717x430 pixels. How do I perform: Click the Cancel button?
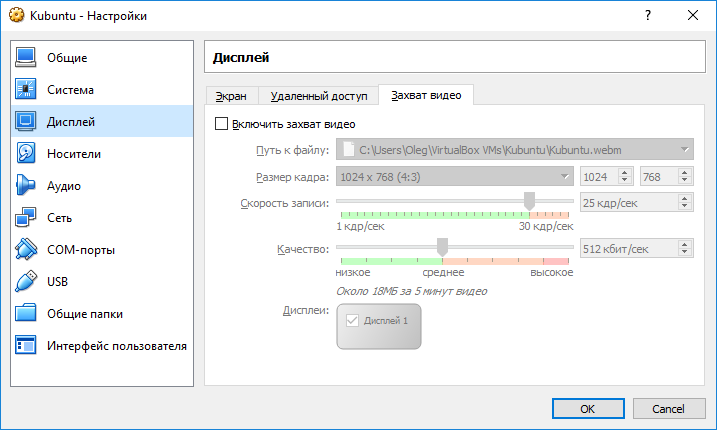[669, 408]
